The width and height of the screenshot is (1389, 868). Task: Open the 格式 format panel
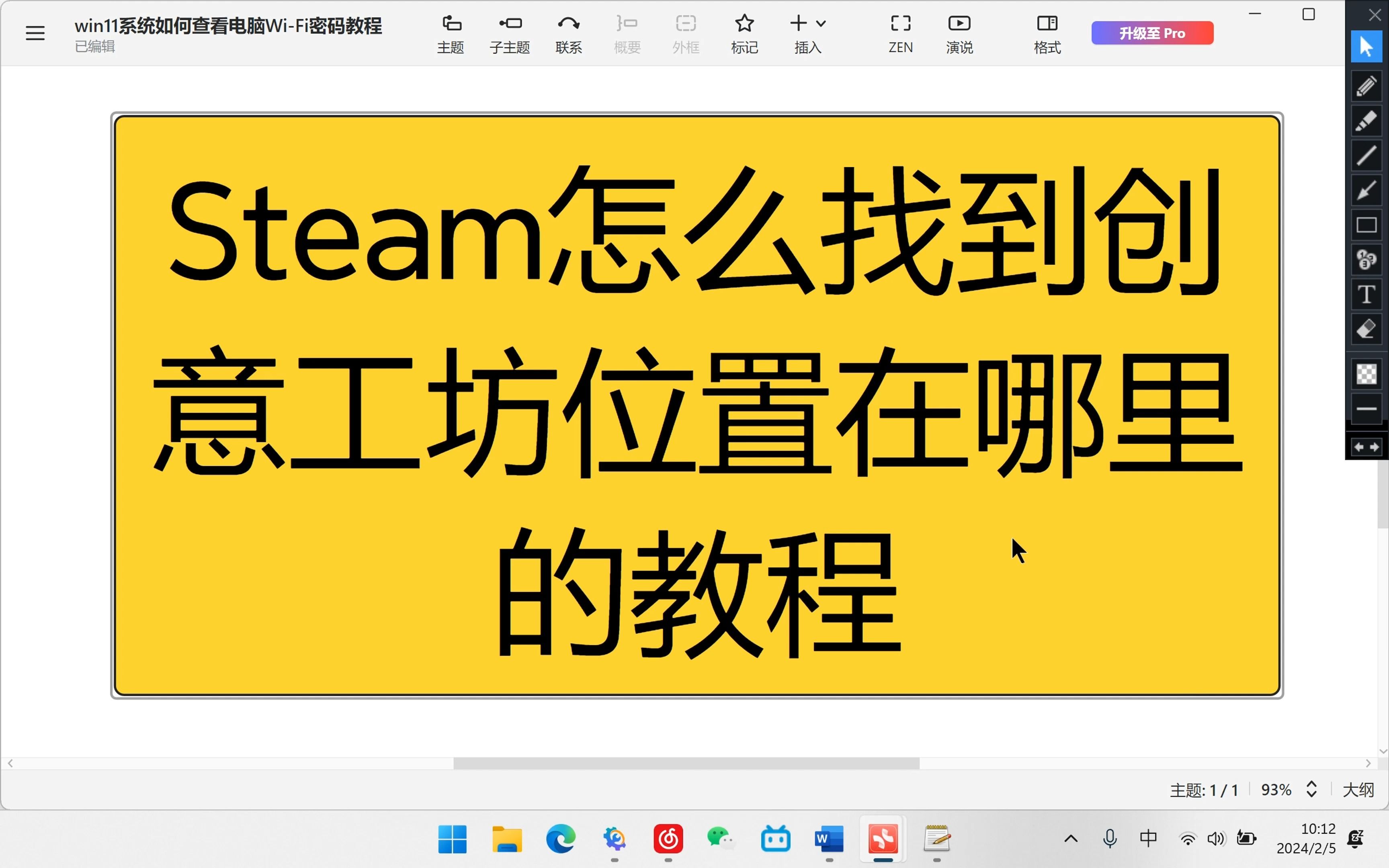click(1047, 34)
